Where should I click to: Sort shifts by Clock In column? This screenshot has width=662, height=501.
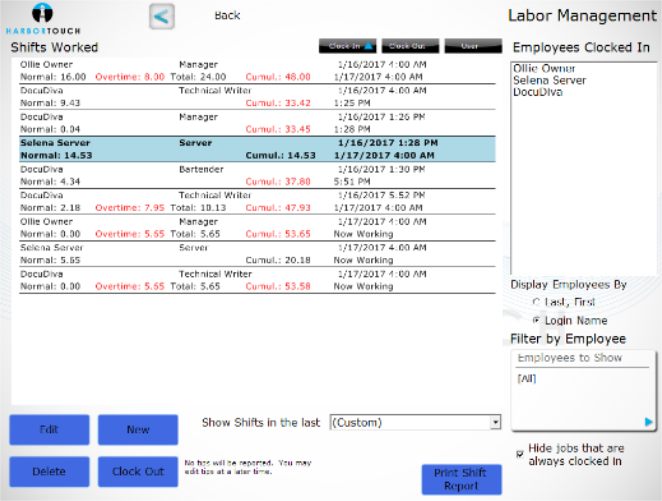point(347,46)
